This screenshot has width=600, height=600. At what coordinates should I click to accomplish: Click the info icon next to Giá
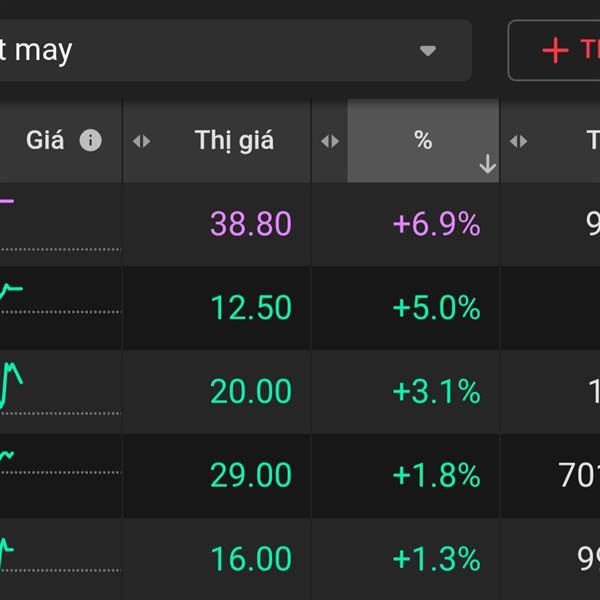coord(91,141)
